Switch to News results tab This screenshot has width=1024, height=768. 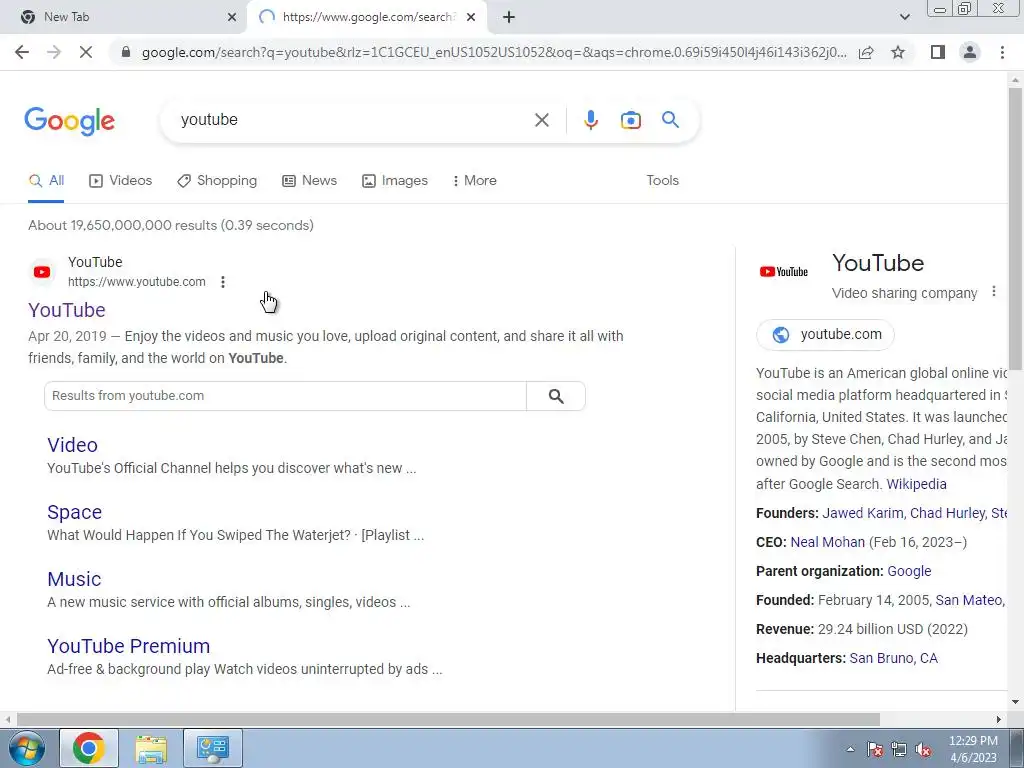click(x=310, y=181)
